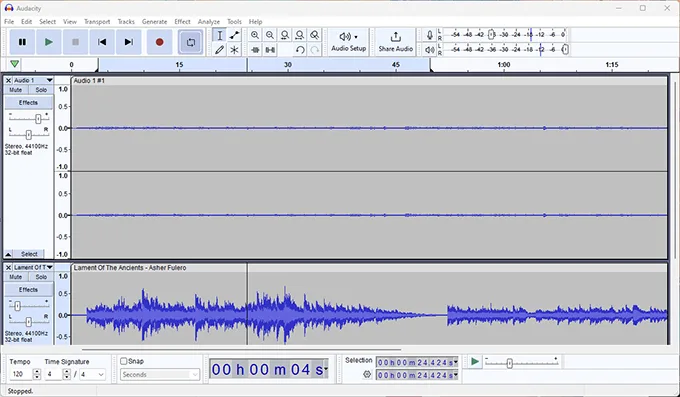This screenshot has width=680, height=397.
Task: Click Fit selection to width icon
Action: point(284,35)
